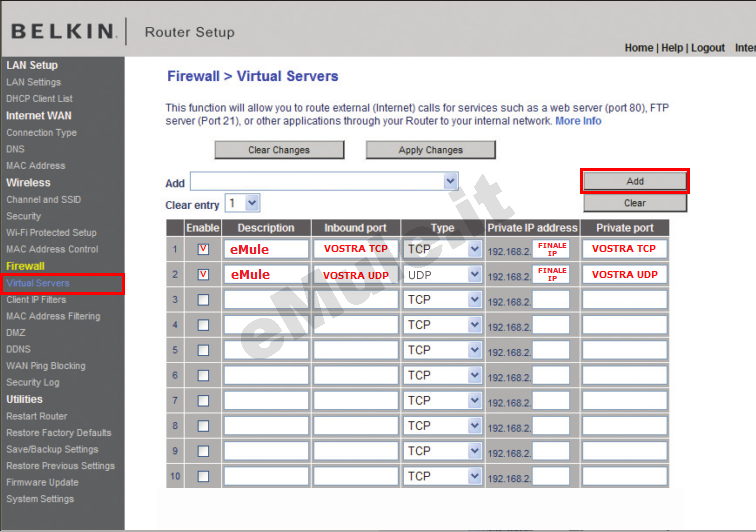Click the Description field for row 5
The height and width of the screenshot is (532, 756).
coord(266,350)
